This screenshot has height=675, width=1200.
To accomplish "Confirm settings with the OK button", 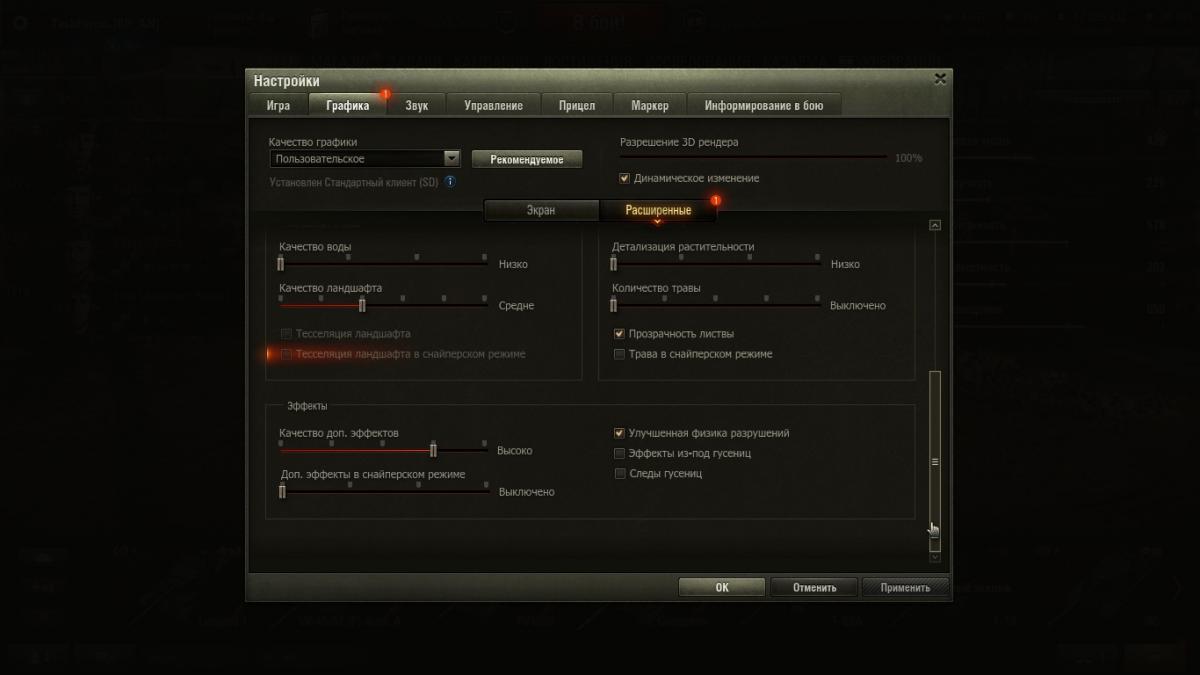I will tap(722, 588).
